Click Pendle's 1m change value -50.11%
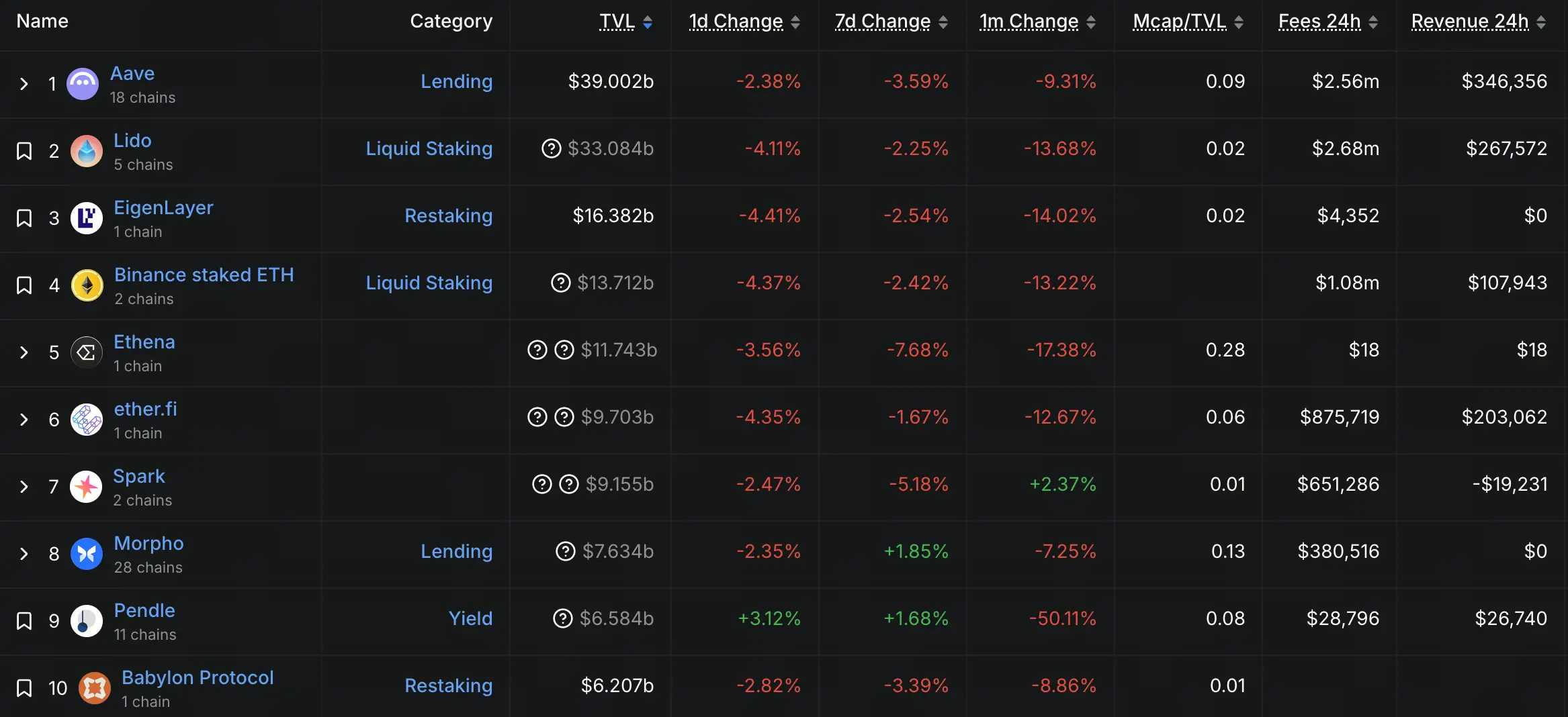The image size is (1568, 717). [x=1063, y=618]
